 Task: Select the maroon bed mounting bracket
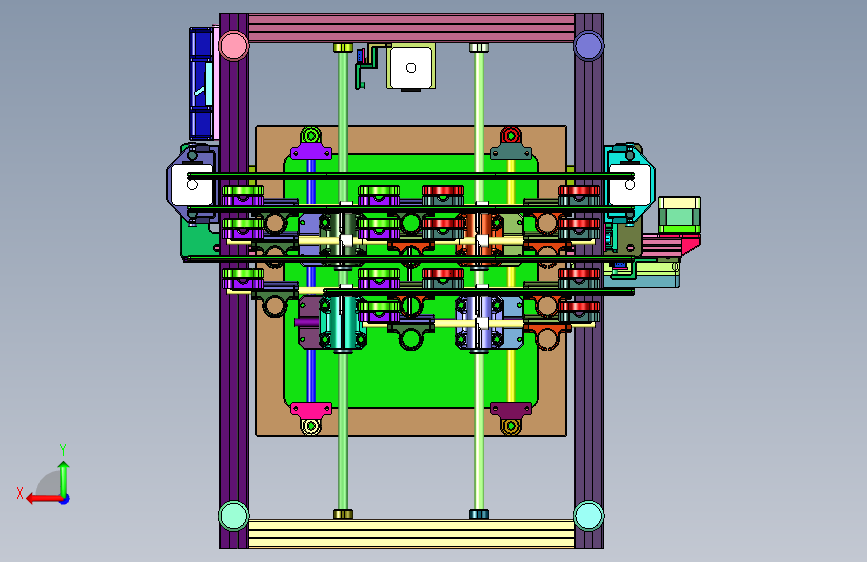[x=511, y=410]
